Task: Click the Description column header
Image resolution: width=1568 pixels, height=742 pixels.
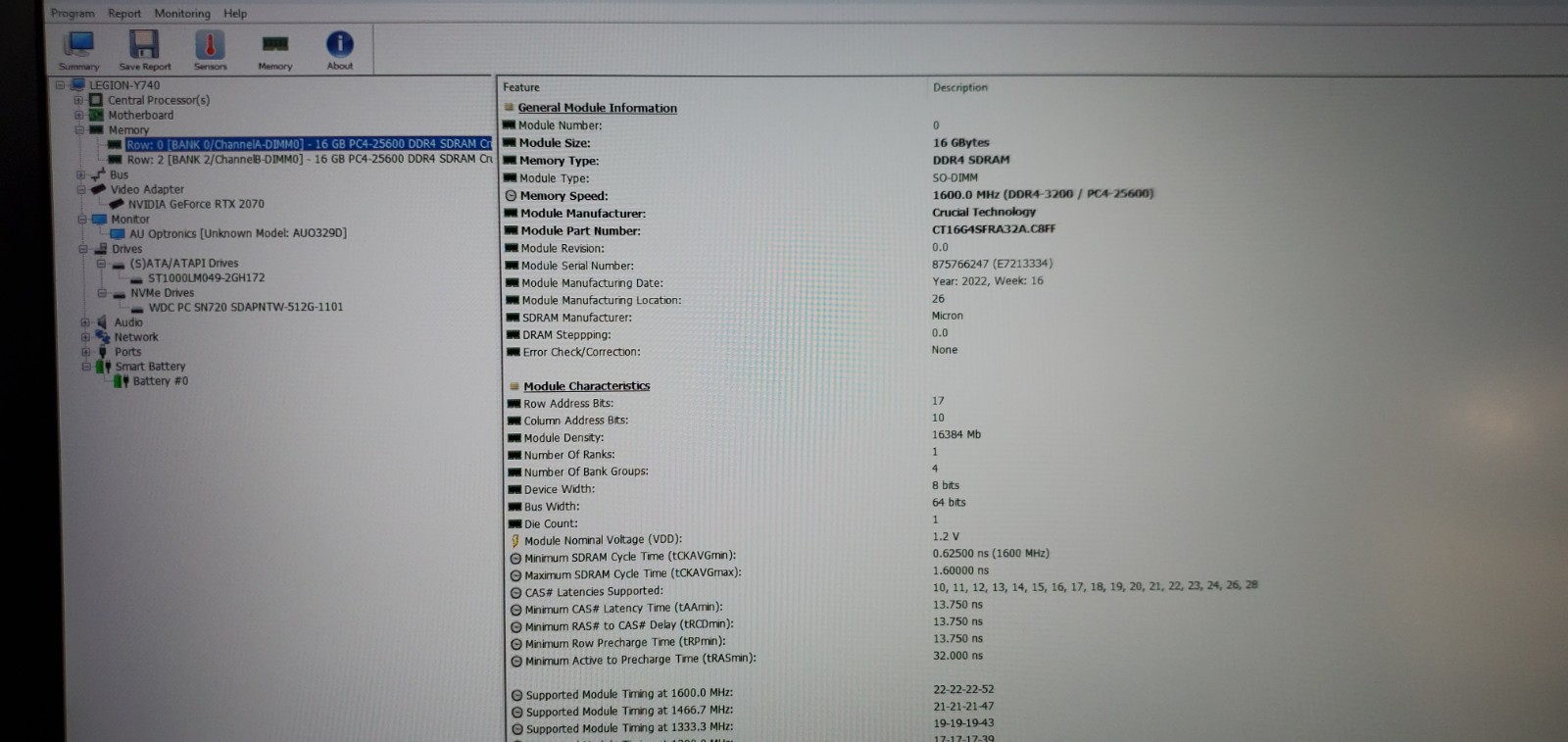Action: 960,87
